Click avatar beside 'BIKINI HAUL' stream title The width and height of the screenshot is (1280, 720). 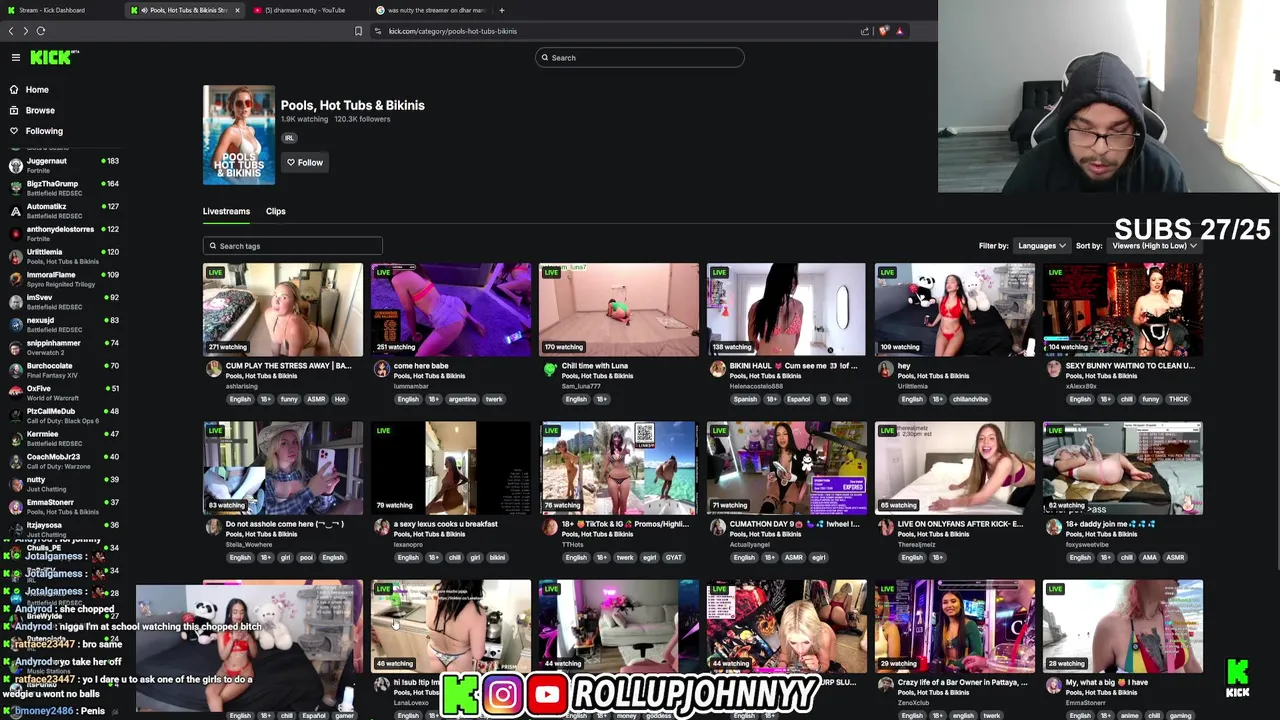[717, 369]
